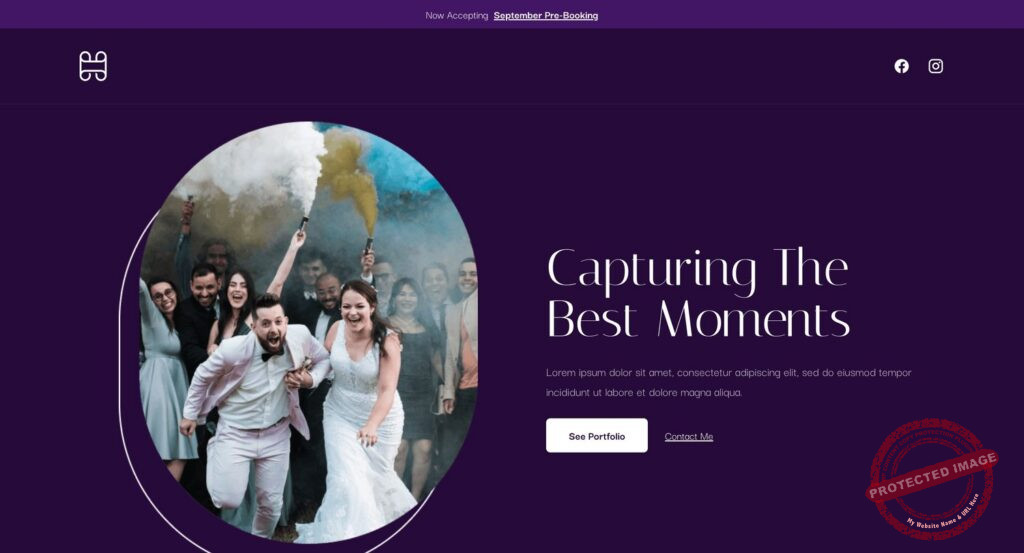The image size is (1024, 553).
Task: Click the yellow smoke flare in the photo
Action: pyautogui.click(x=353, y=176)
